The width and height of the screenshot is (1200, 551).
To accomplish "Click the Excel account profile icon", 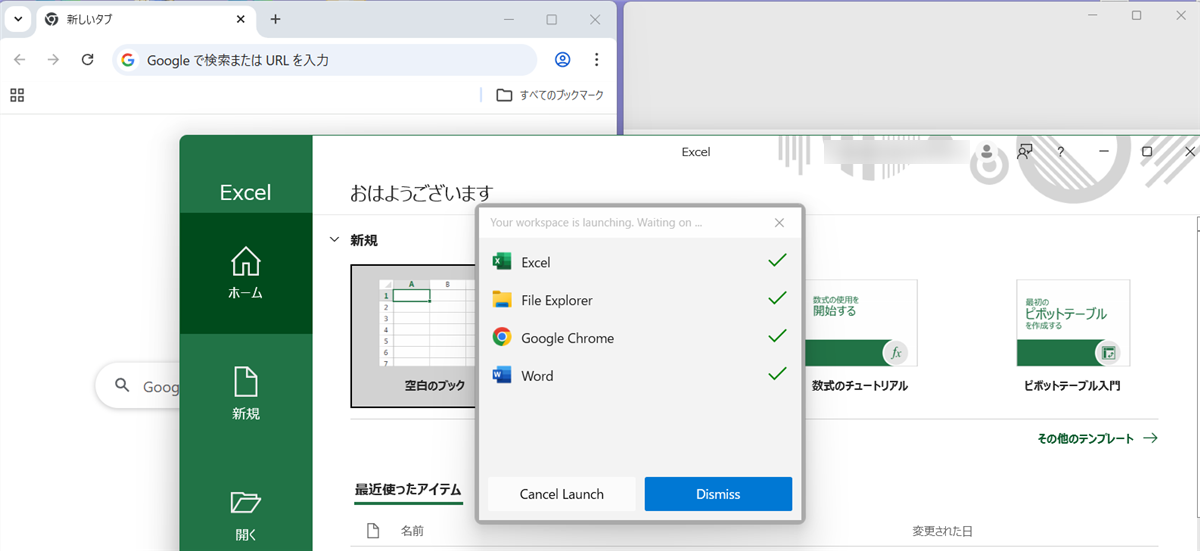I will point(987,152).
